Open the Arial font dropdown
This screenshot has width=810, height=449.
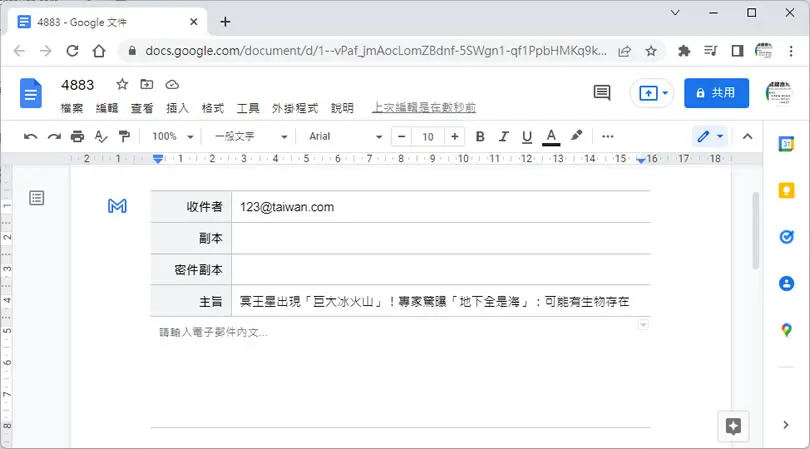pos(345,136)
